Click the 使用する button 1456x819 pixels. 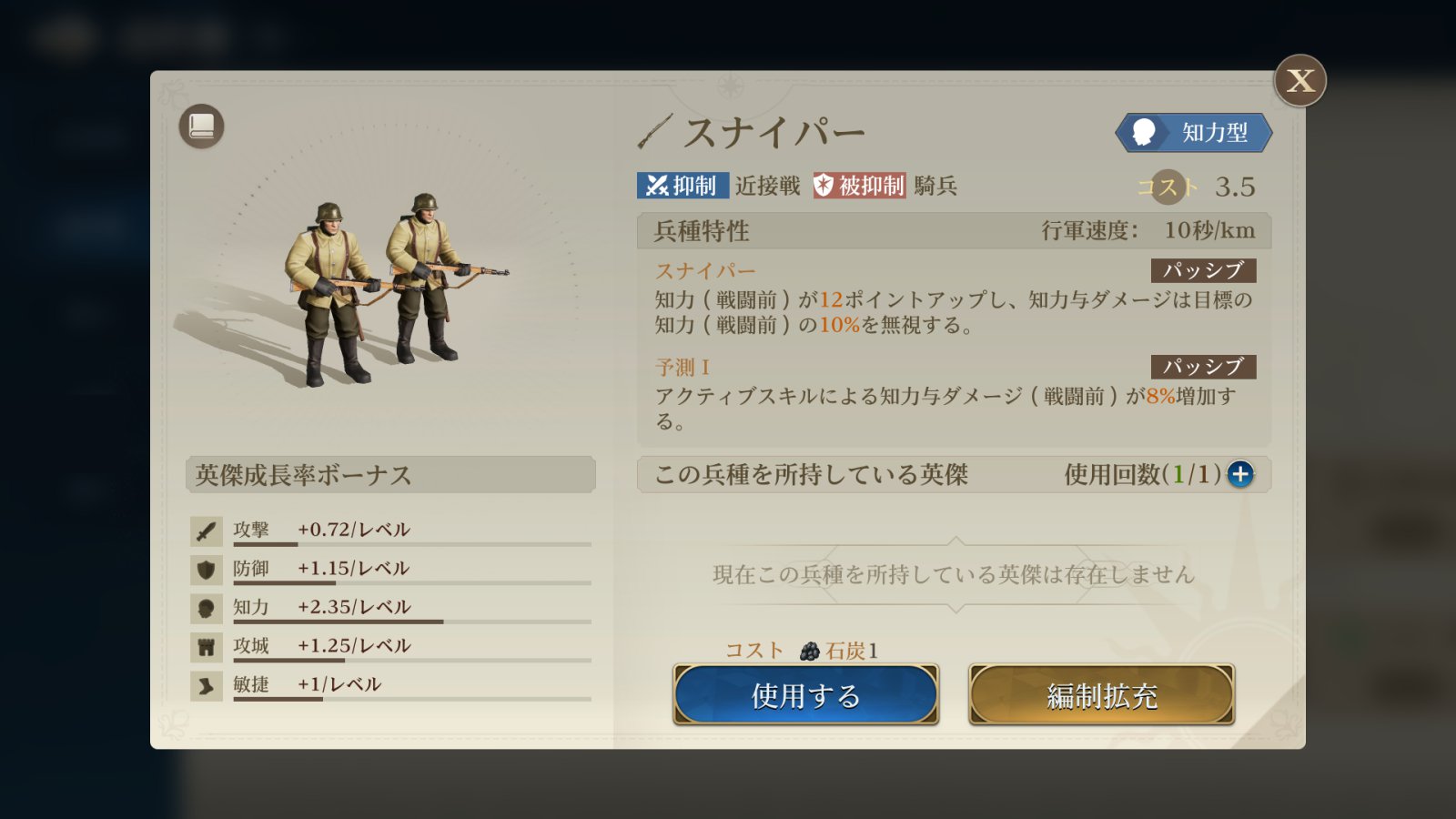click(x=806, y=695)
